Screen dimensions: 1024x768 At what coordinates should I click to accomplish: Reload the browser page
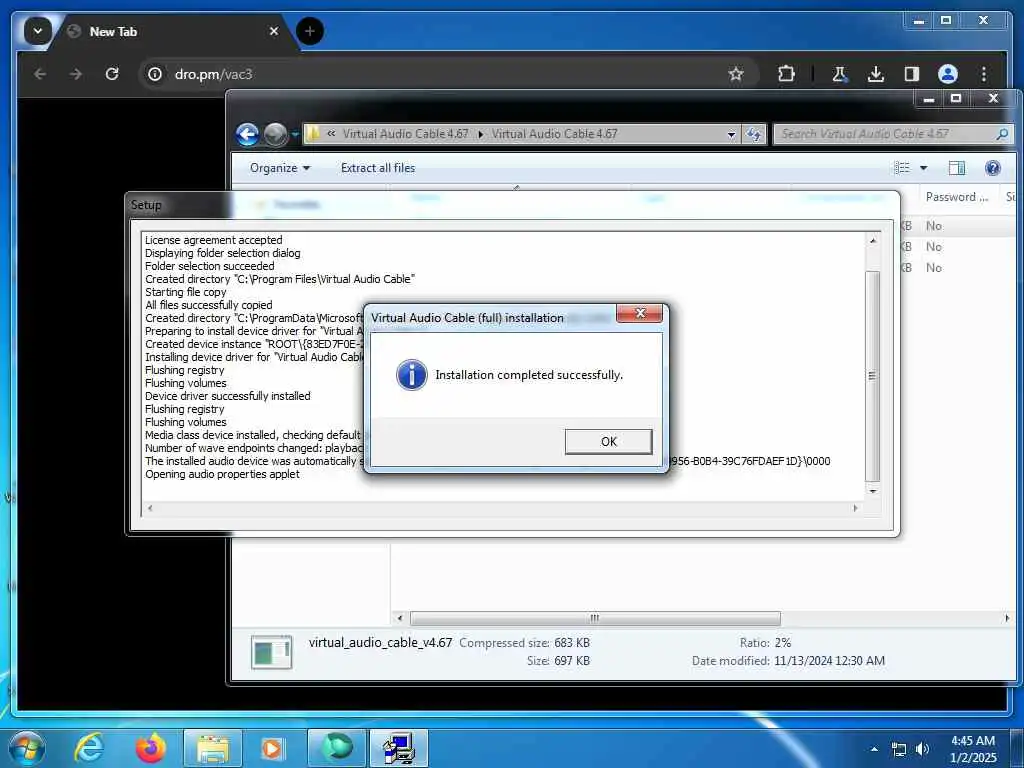click(x=112, y=74)
